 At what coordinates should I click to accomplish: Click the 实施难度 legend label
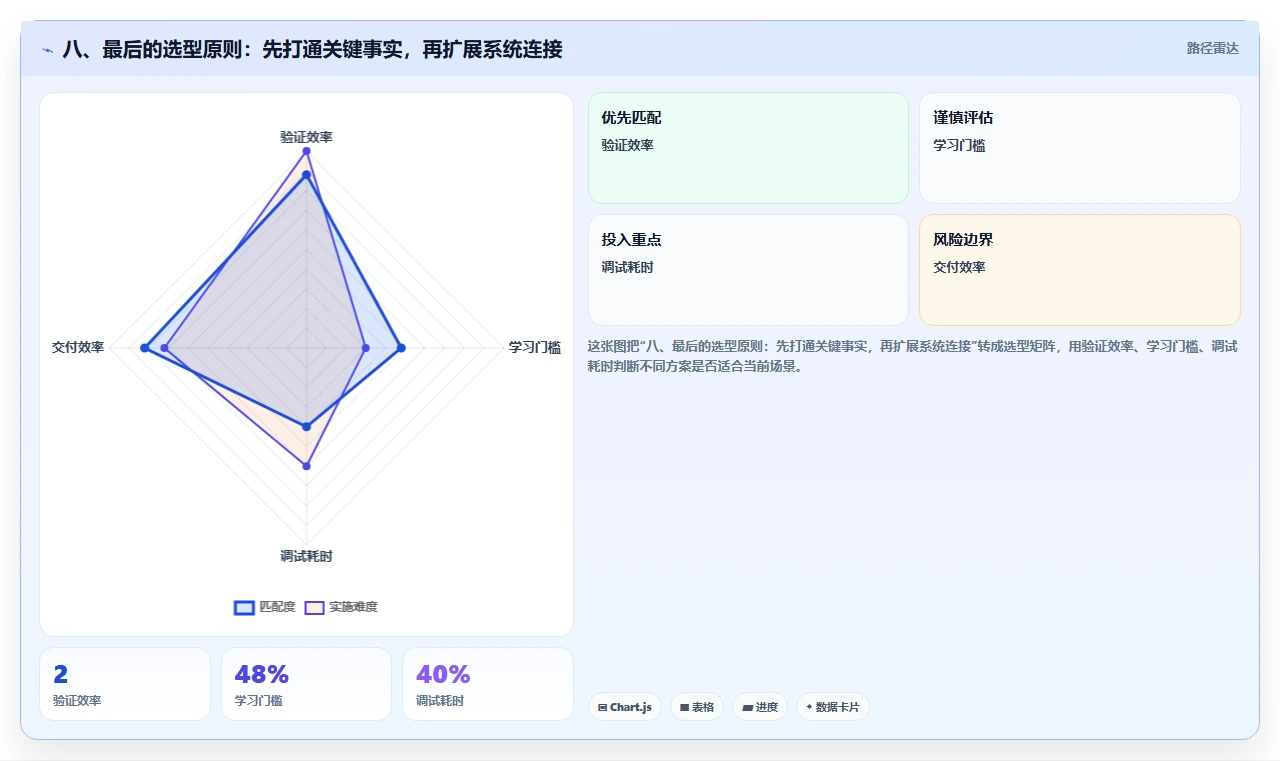(x=353, y=607)
